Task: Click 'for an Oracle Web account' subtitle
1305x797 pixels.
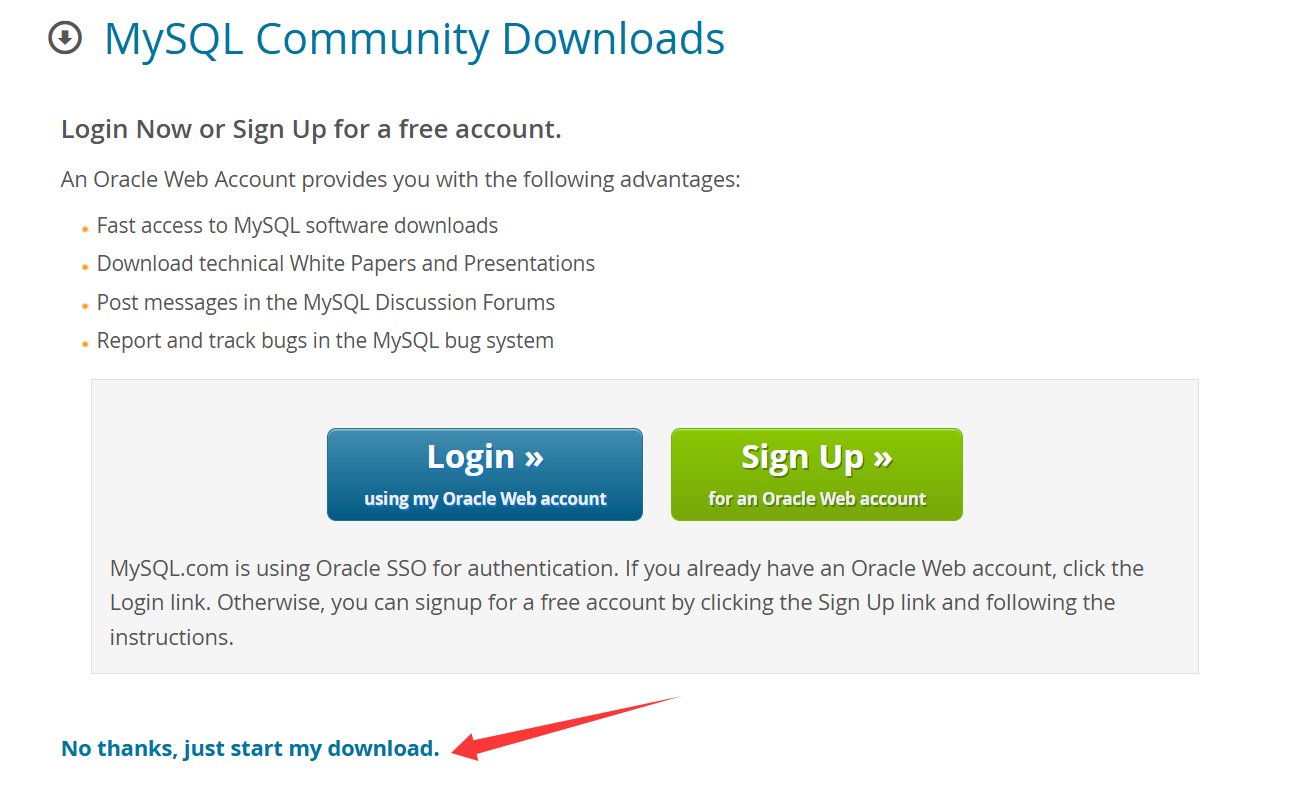Action: (x=817, y=499)
